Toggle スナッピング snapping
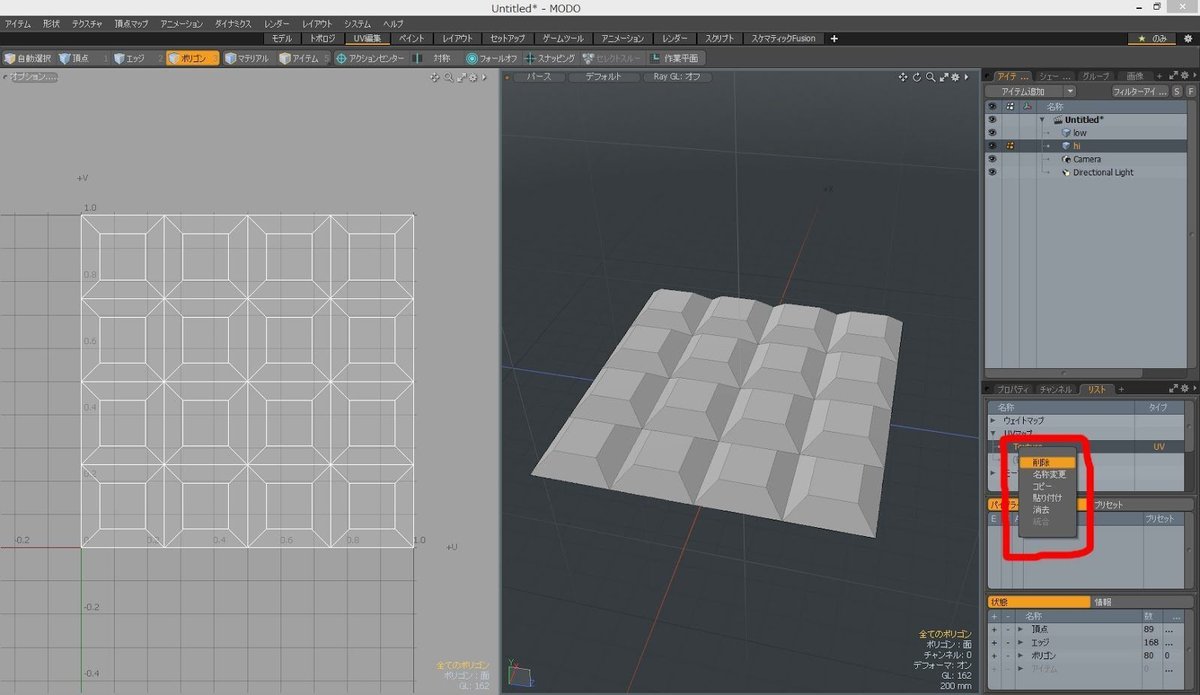Viewport: 1200px width, 695px height. click(x=550, y=58)
